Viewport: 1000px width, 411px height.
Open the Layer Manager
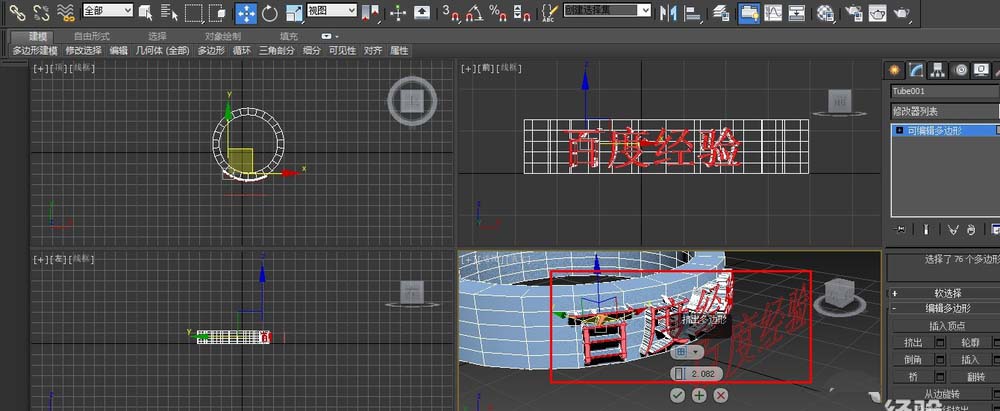(721, 11)
